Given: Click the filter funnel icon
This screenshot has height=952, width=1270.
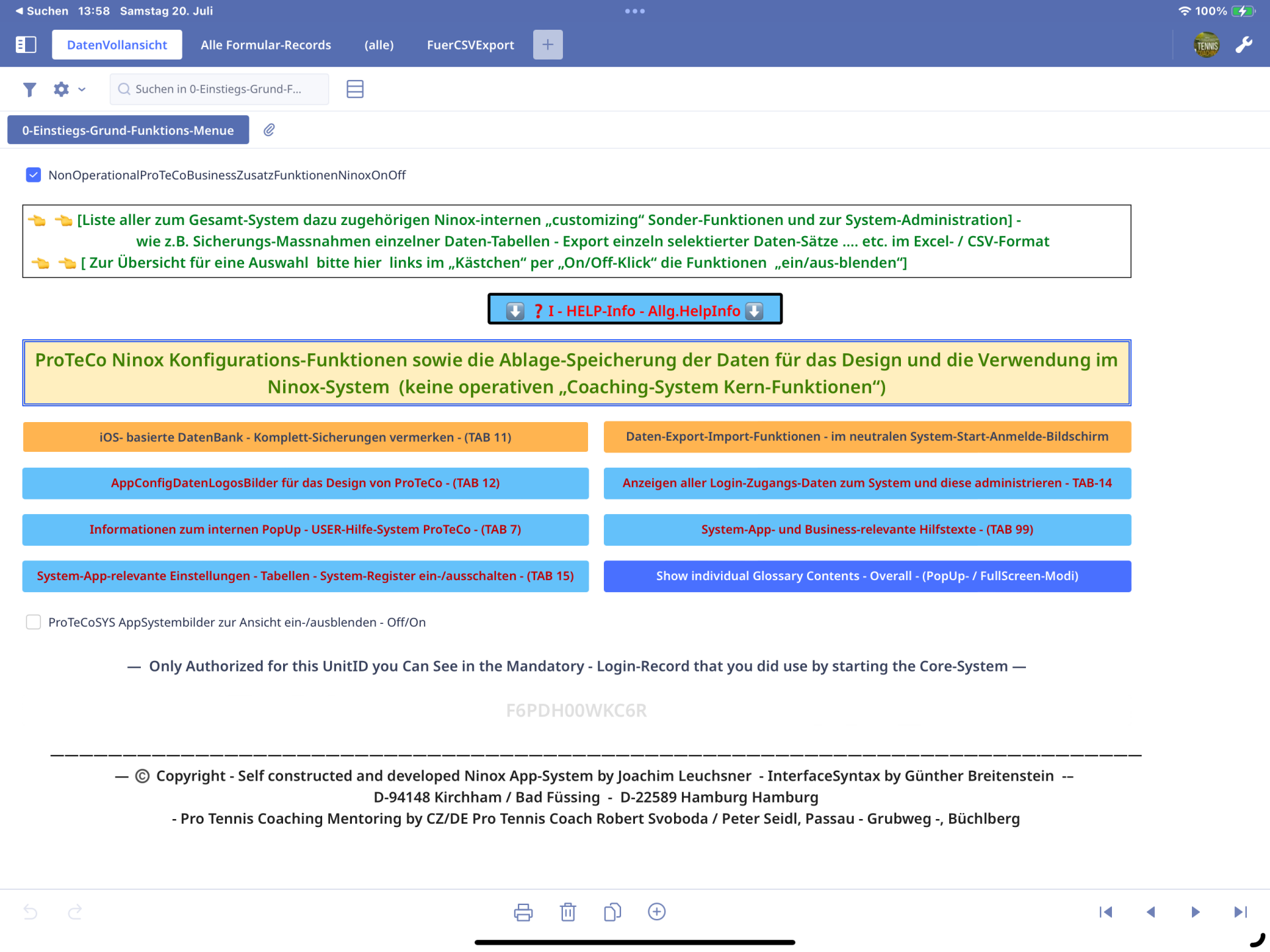Looking at the screenshot, I should coord(29,89).
